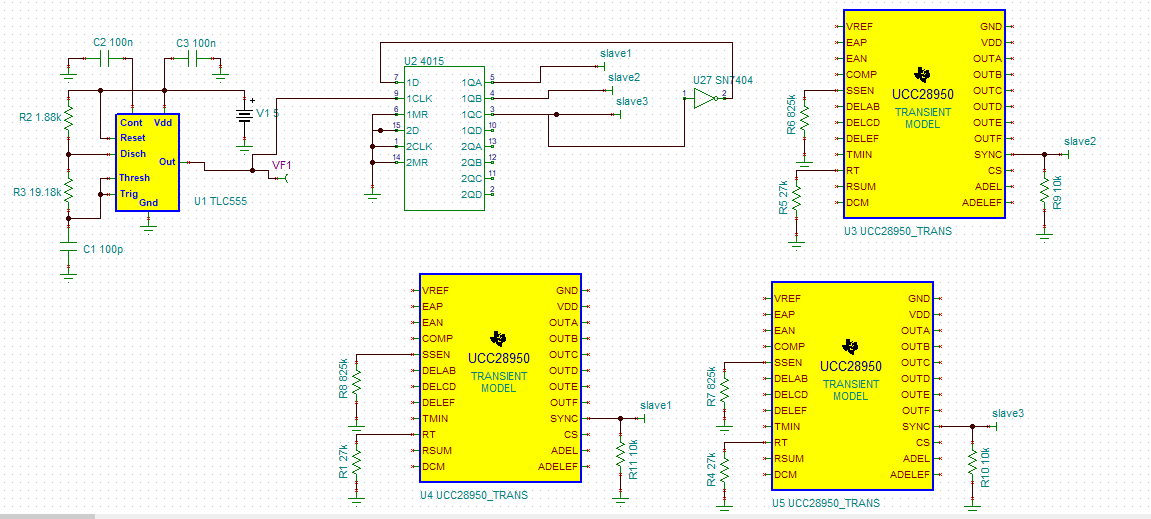Select resistor R9 10k
The image size is (1151, 519).
(x=1044, y=192)
